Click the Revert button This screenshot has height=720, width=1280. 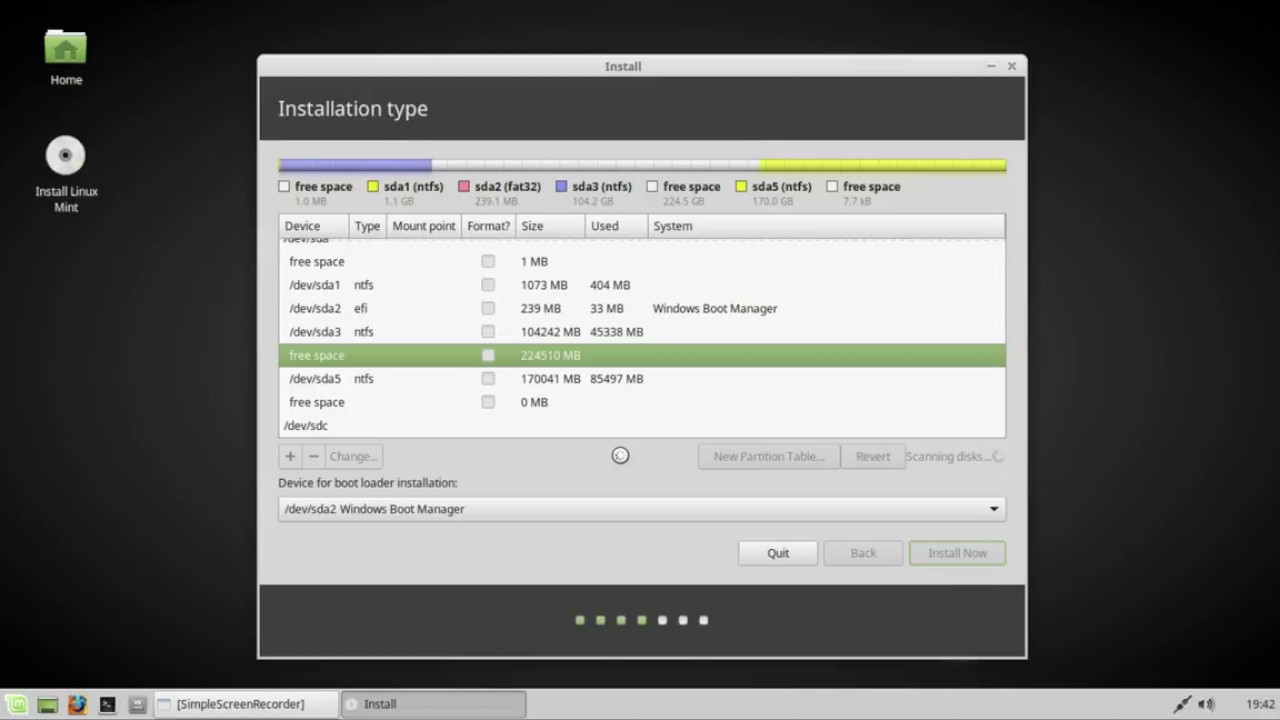click(x=872, y=456)
